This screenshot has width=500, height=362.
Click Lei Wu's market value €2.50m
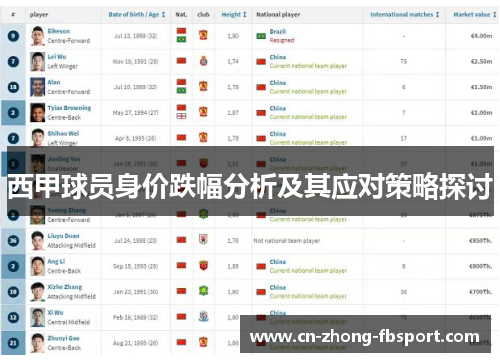(481, 61)
